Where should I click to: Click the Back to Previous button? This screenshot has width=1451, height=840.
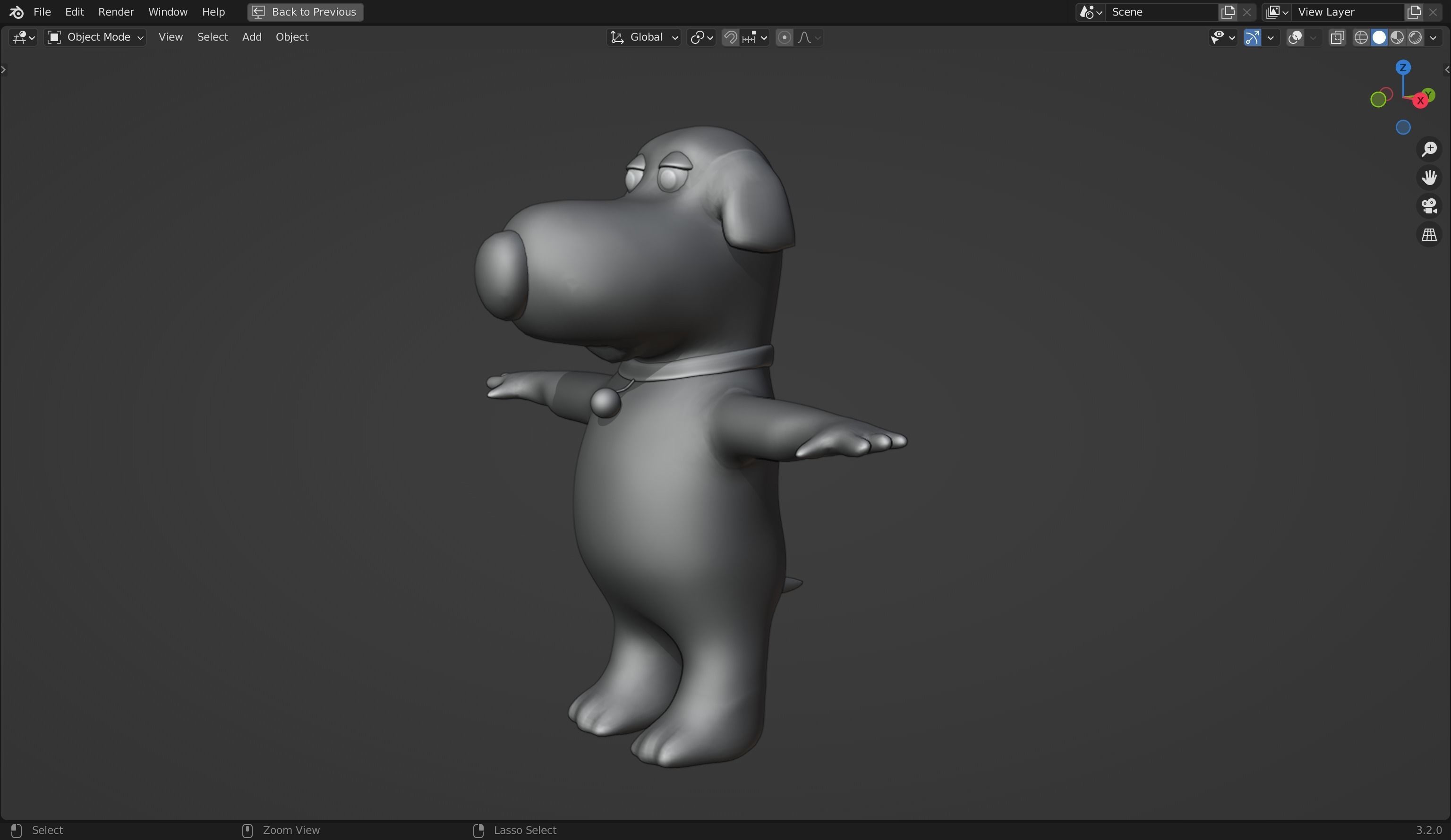click(x=305, y=11)
